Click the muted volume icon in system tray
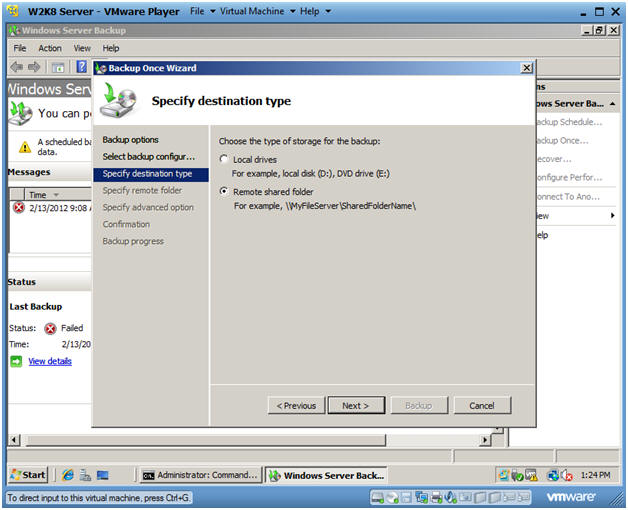The height and width of the screenshot is (510, 628). coord(567,476)
